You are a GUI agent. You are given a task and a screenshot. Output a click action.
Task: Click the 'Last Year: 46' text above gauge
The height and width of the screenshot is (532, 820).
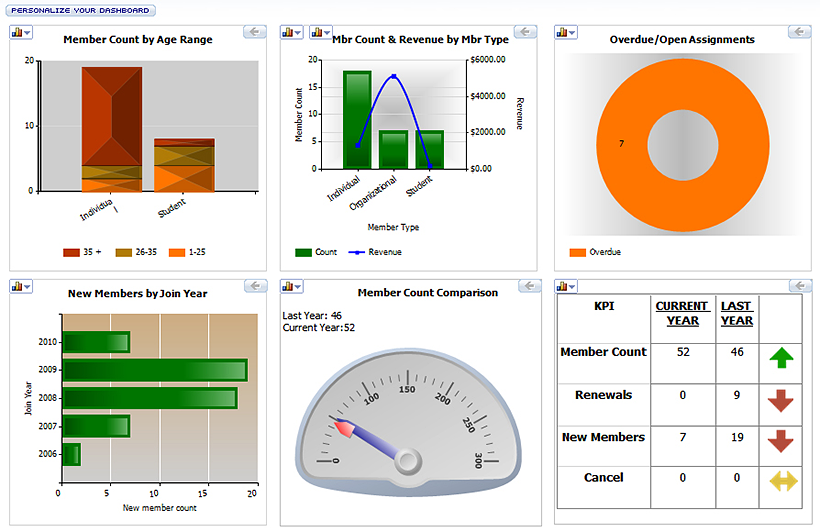[312, 316]
